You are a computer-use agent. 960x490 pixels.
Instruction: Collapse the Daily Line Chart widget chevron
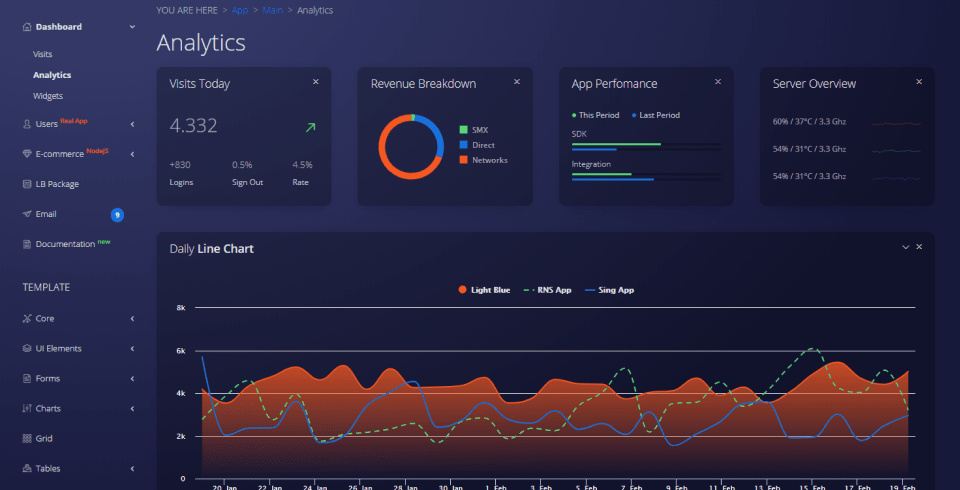tap(906, 247)
